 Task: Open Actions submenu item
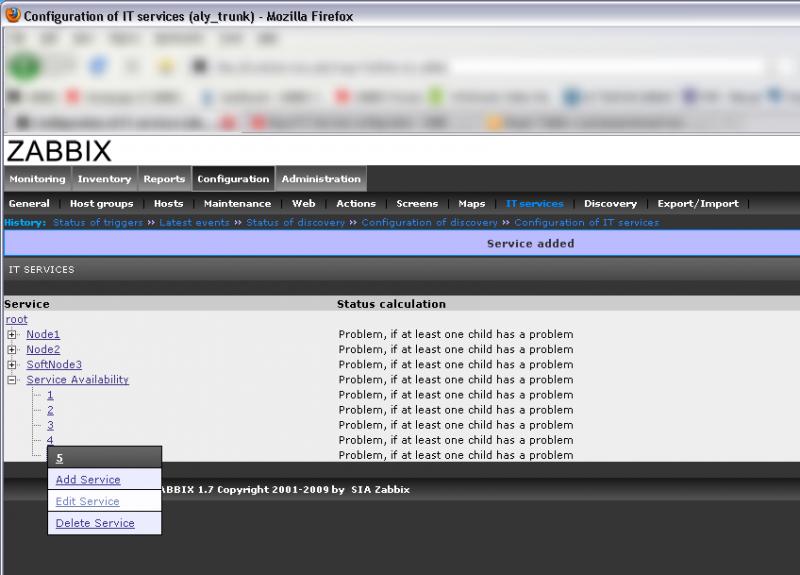click(x=356, y=204)
